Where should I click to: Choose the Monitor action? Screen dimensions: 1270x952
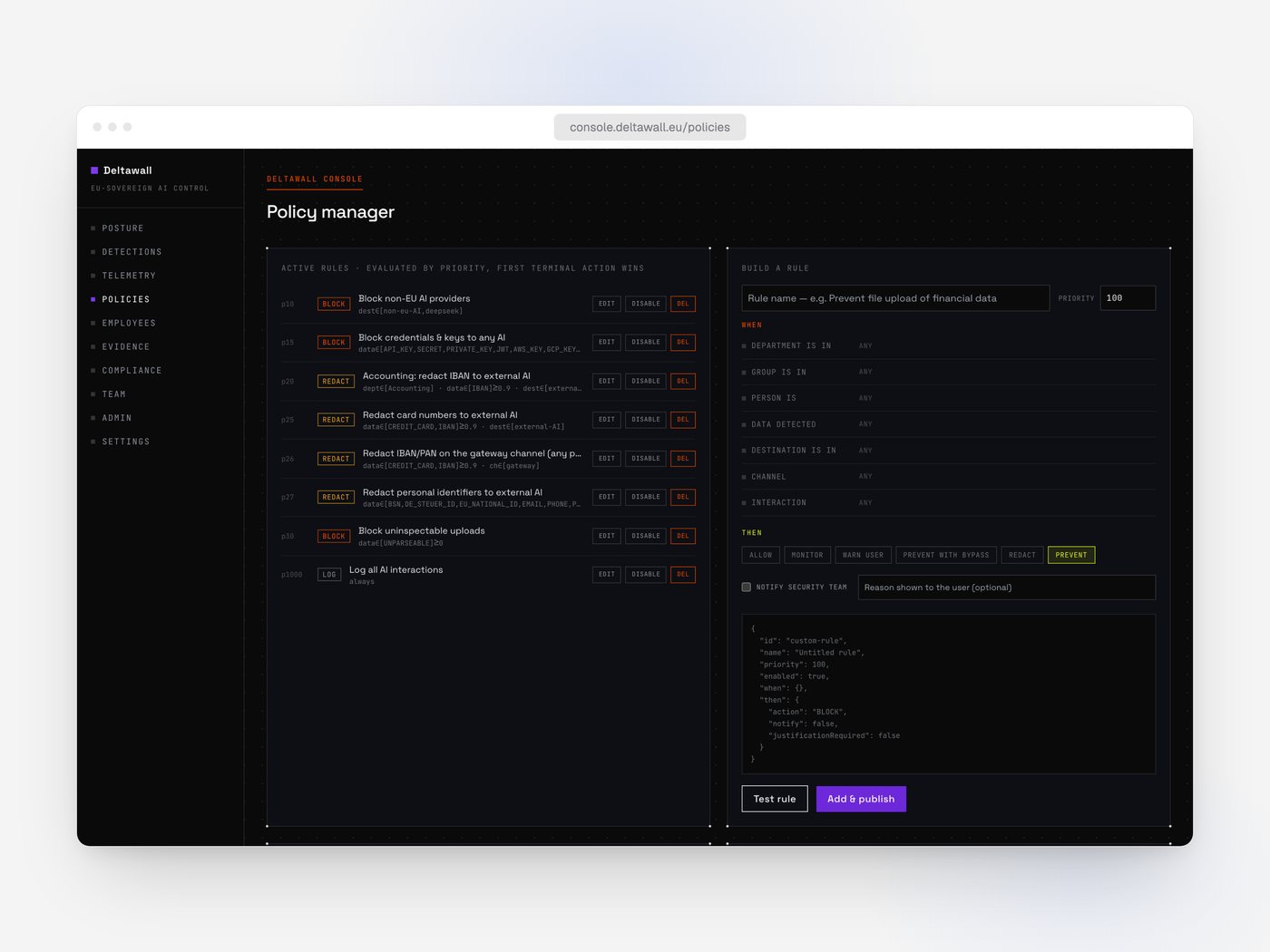pyautogui.click(x=807, y=555)
